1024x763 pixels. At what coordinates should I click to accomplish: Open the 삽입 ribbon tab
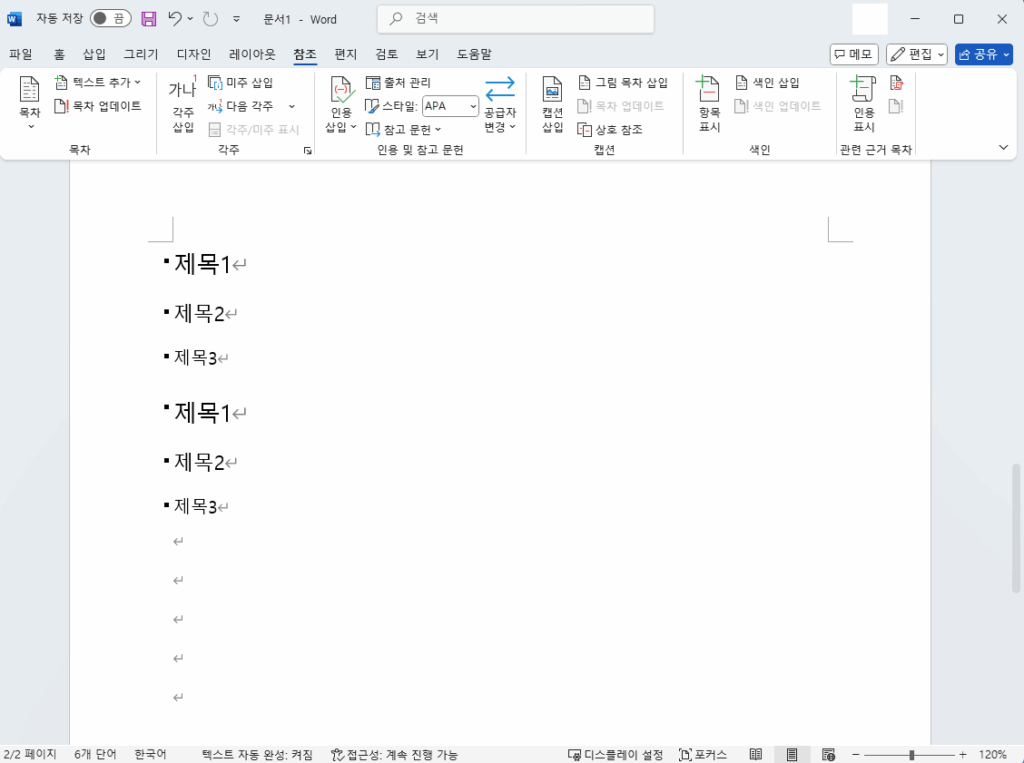coord(94,55)
